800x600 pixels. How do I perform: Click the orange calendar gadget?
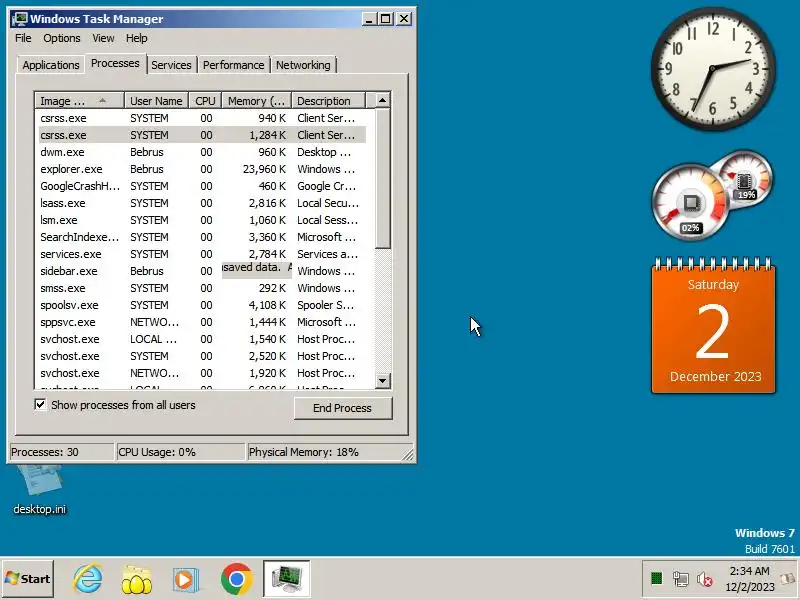click(713, 327)
